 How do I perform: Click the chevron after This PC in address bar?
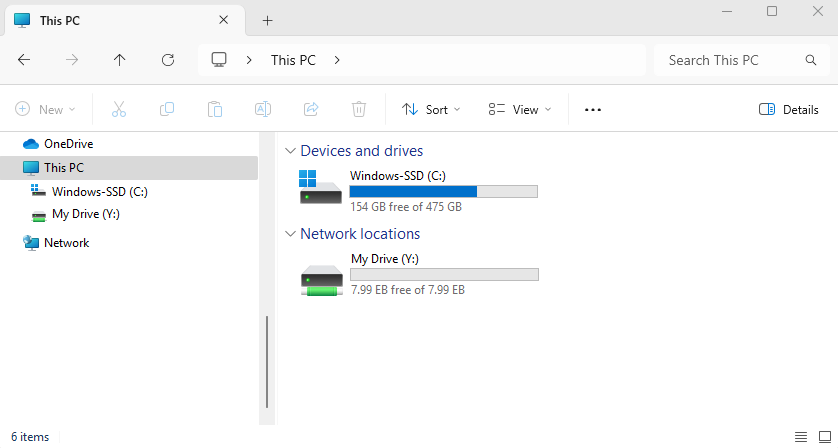337,60
